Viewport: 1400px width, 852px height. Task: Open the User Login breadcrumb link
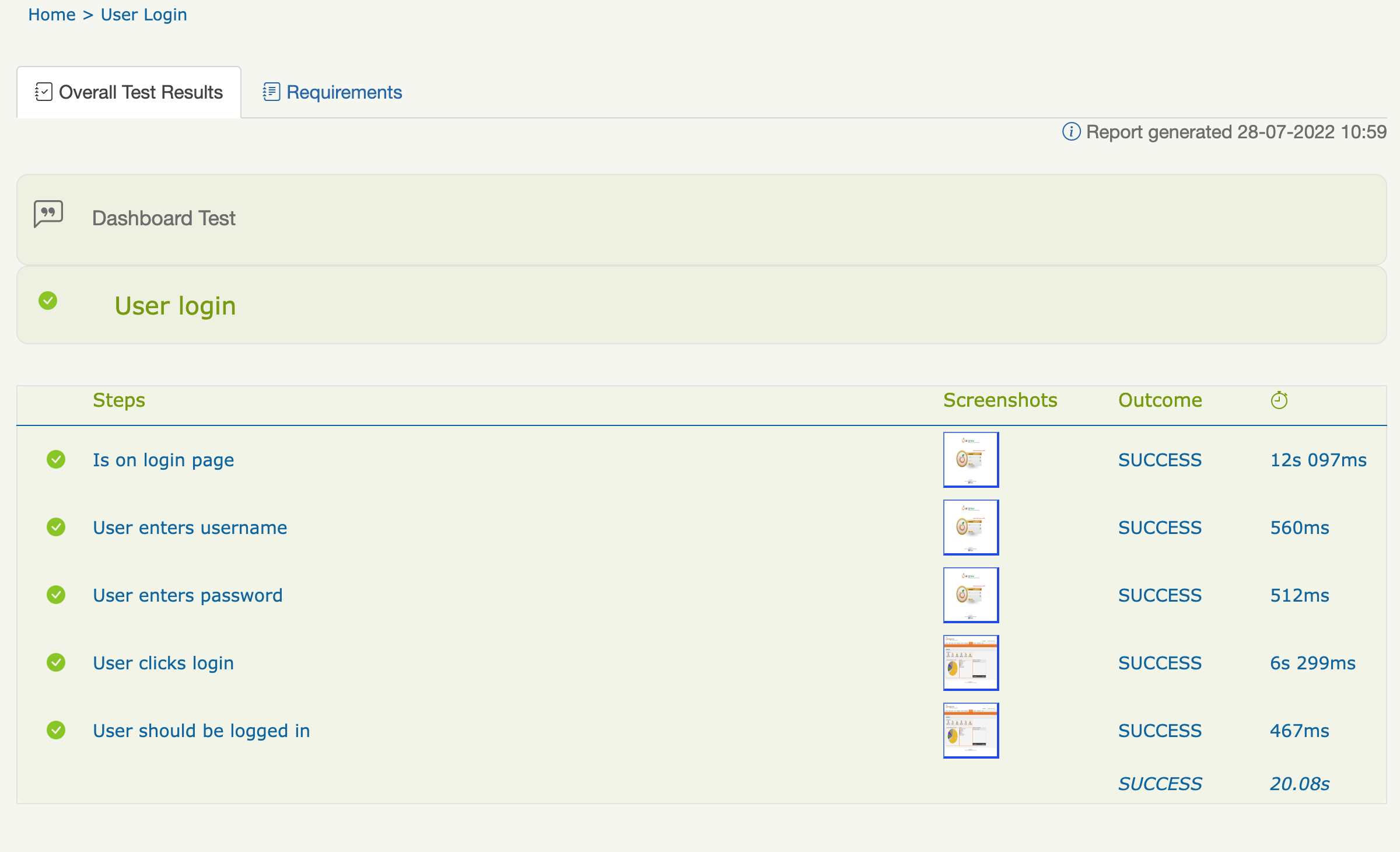tap(143, 15)
